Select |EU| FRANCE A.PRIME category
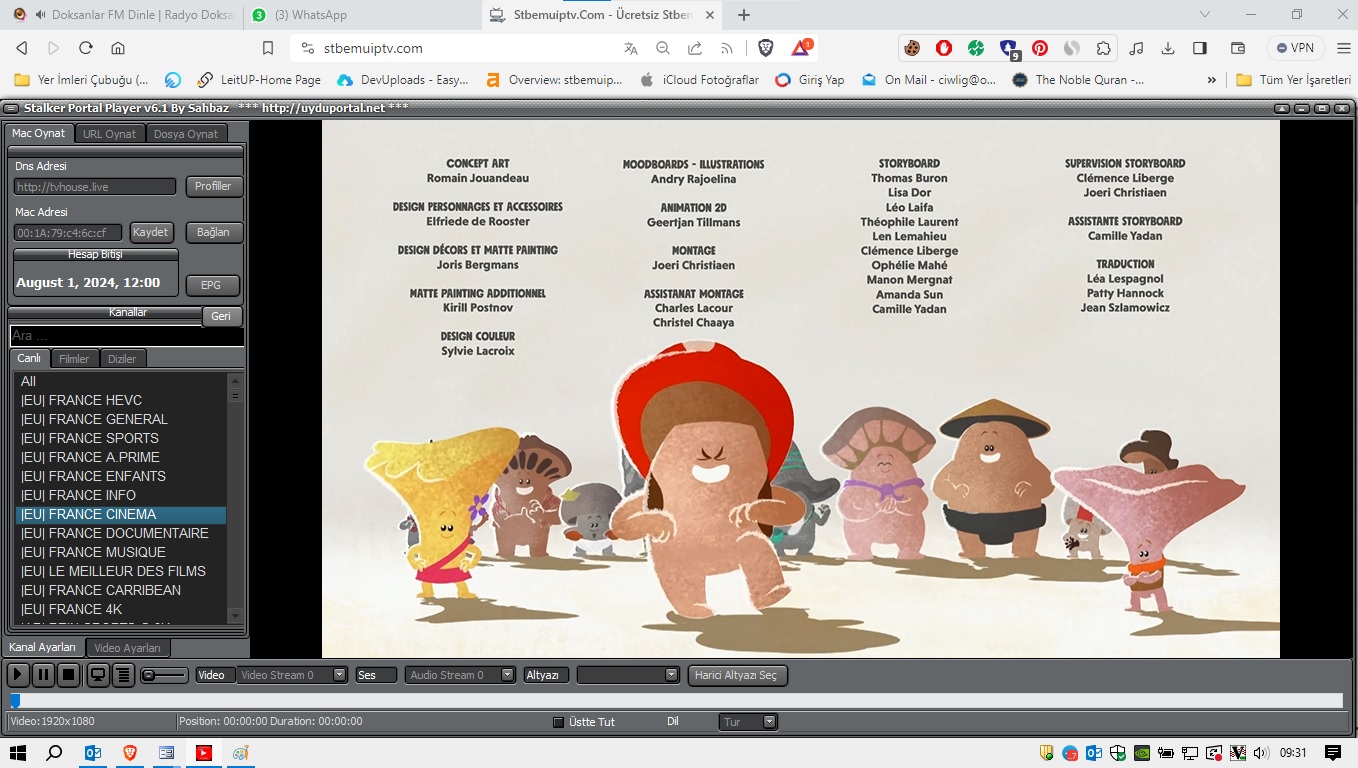The image size is (1358, 768). click(120, 457)
